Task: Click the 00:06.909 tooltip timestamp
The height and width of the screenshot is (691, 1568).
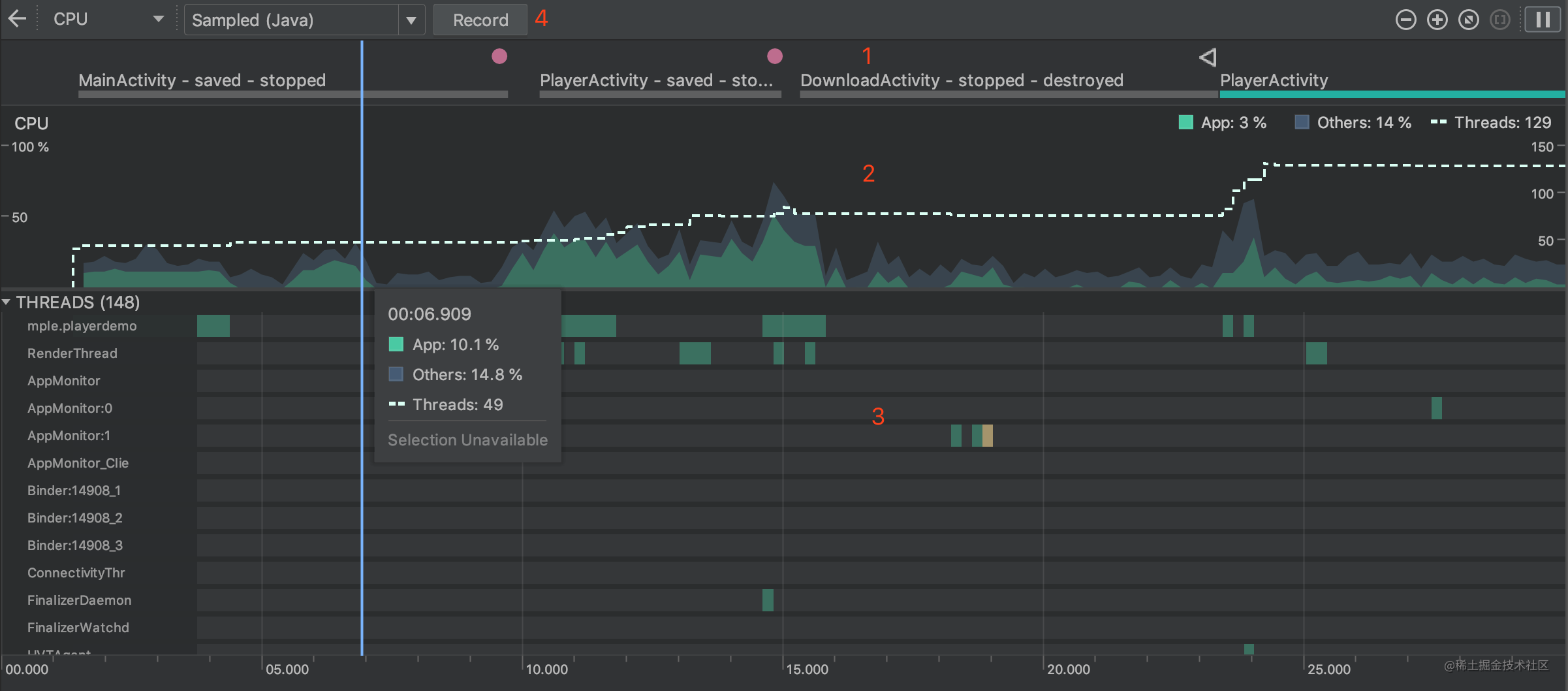Action: coord(430,314)
